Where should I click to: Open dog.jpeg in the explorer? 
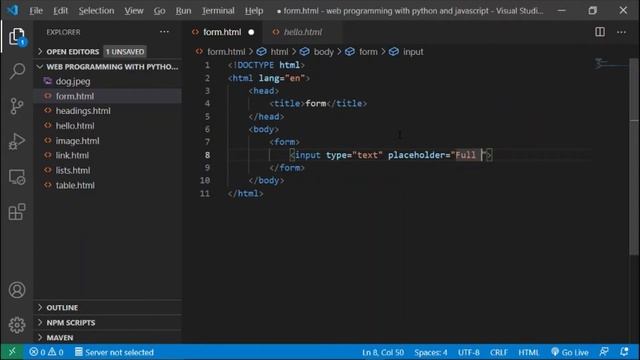tap(73, 81)
